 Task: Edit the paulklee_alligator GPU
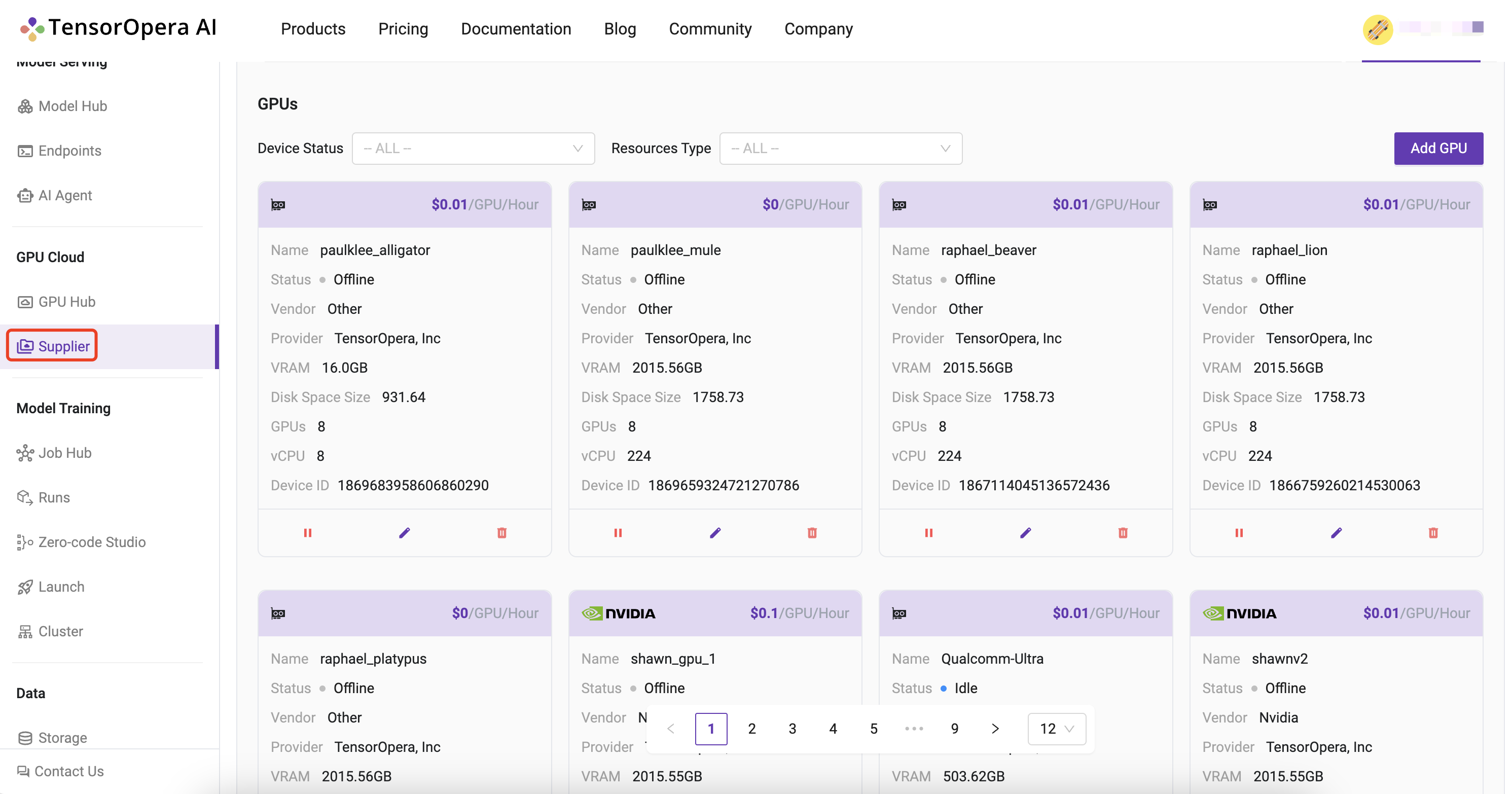point(405,533)
